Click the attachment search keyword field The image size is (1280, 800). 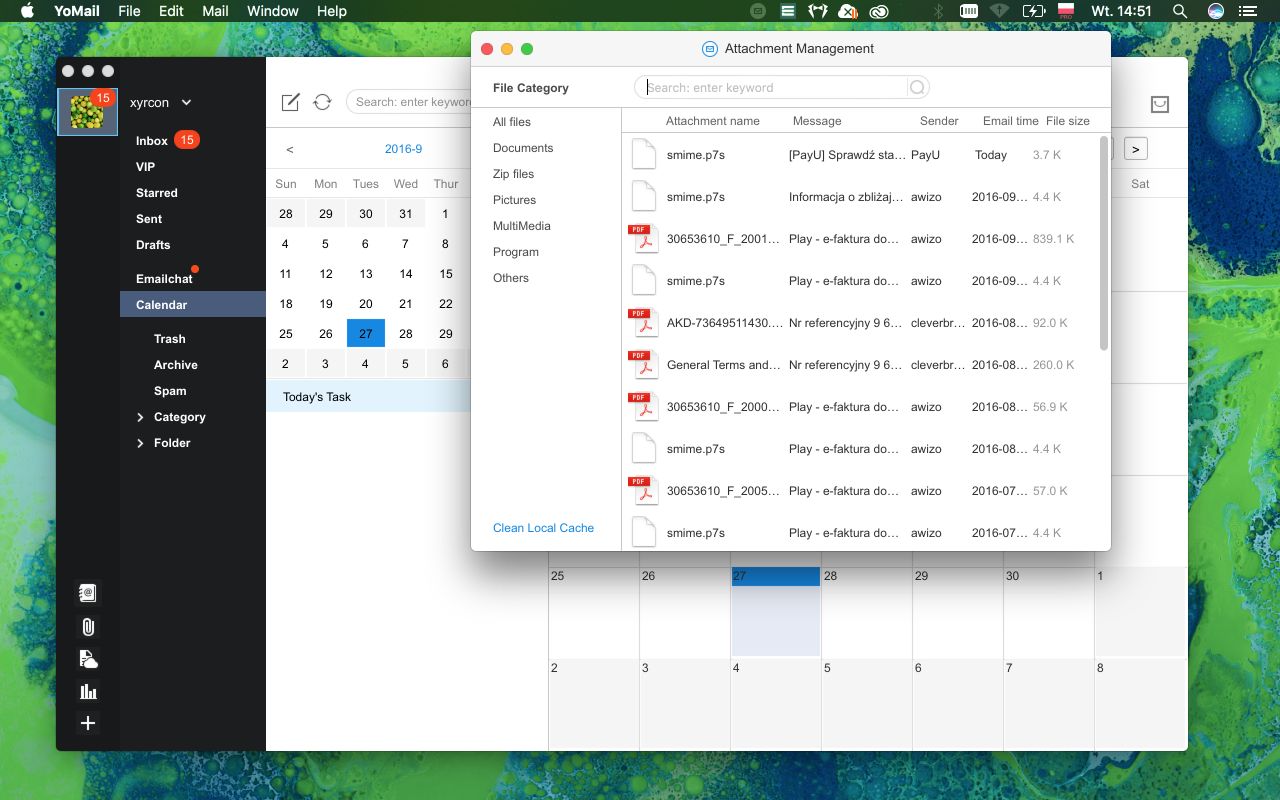(775, 88)
